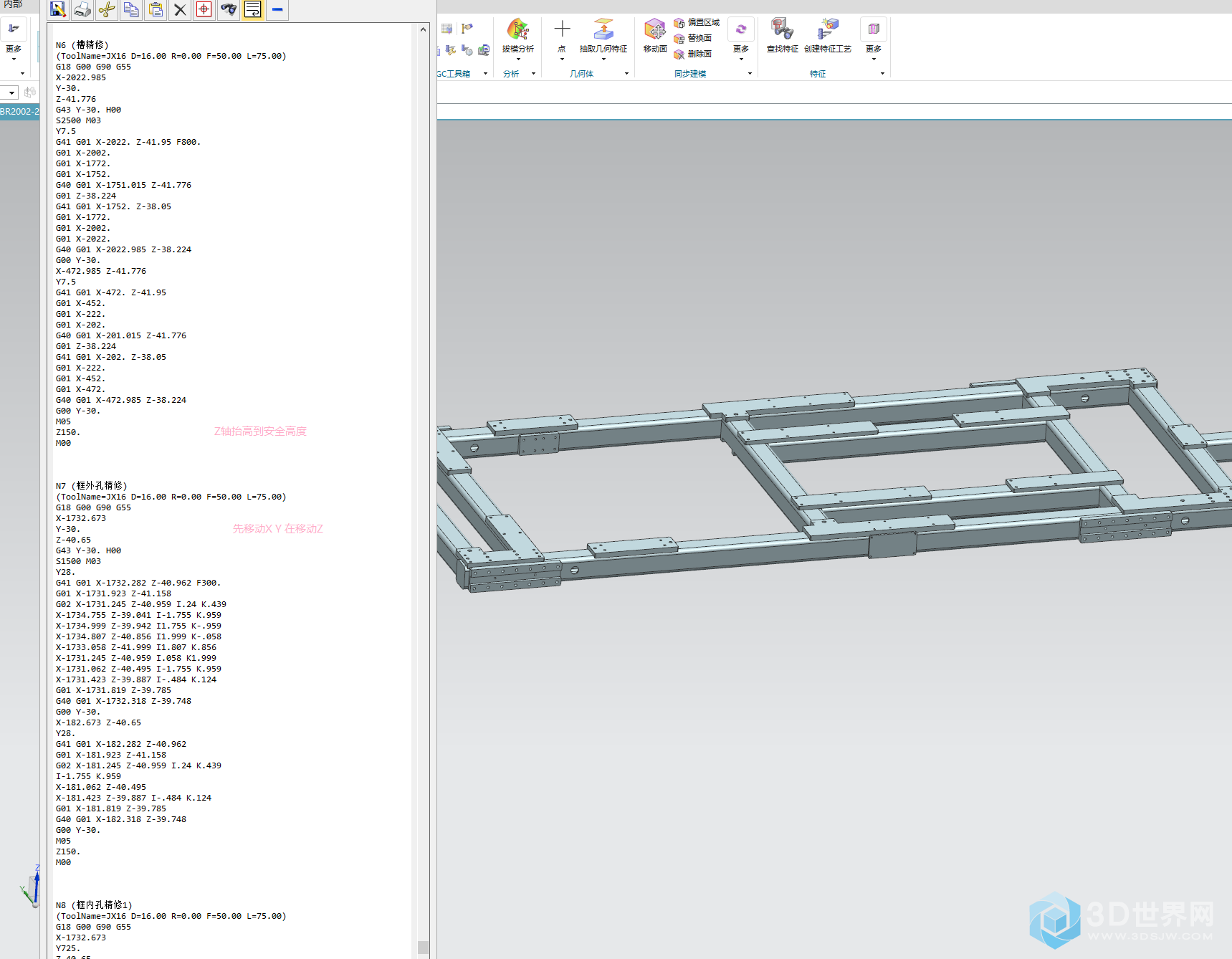Image resolution: width=1232 pixels, height=959 pixels.
Task: Open the Draft Analysis (拔模分析) tool
Action: click(517, 35)
